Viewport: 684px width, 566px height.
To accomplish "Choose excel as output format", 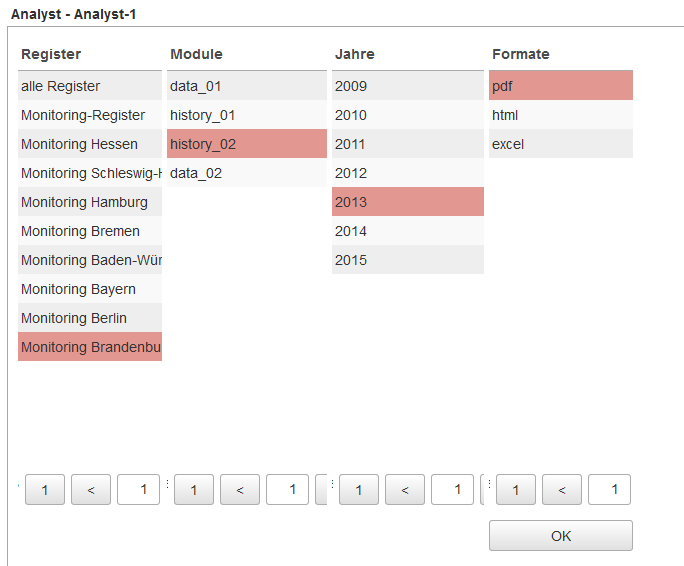I will (560, 144).
